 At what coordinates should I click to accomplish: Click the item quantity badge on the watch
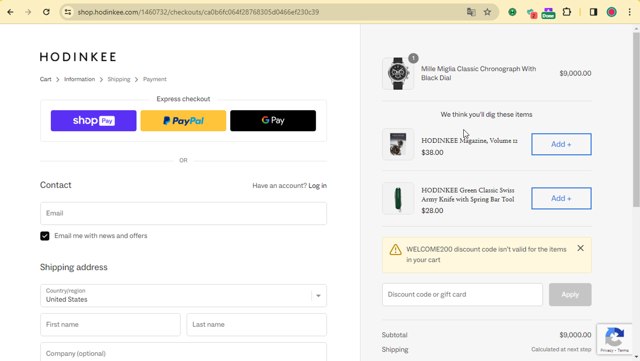pyautogui.click(x=413, y=58)
